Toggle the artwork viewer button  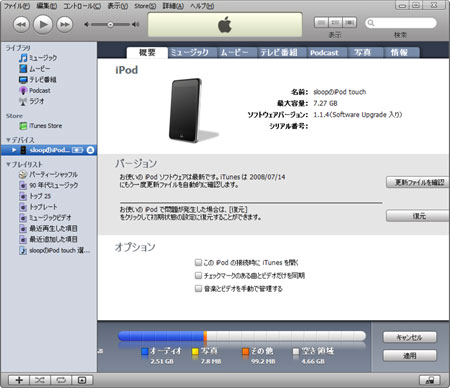pos(82,380)
